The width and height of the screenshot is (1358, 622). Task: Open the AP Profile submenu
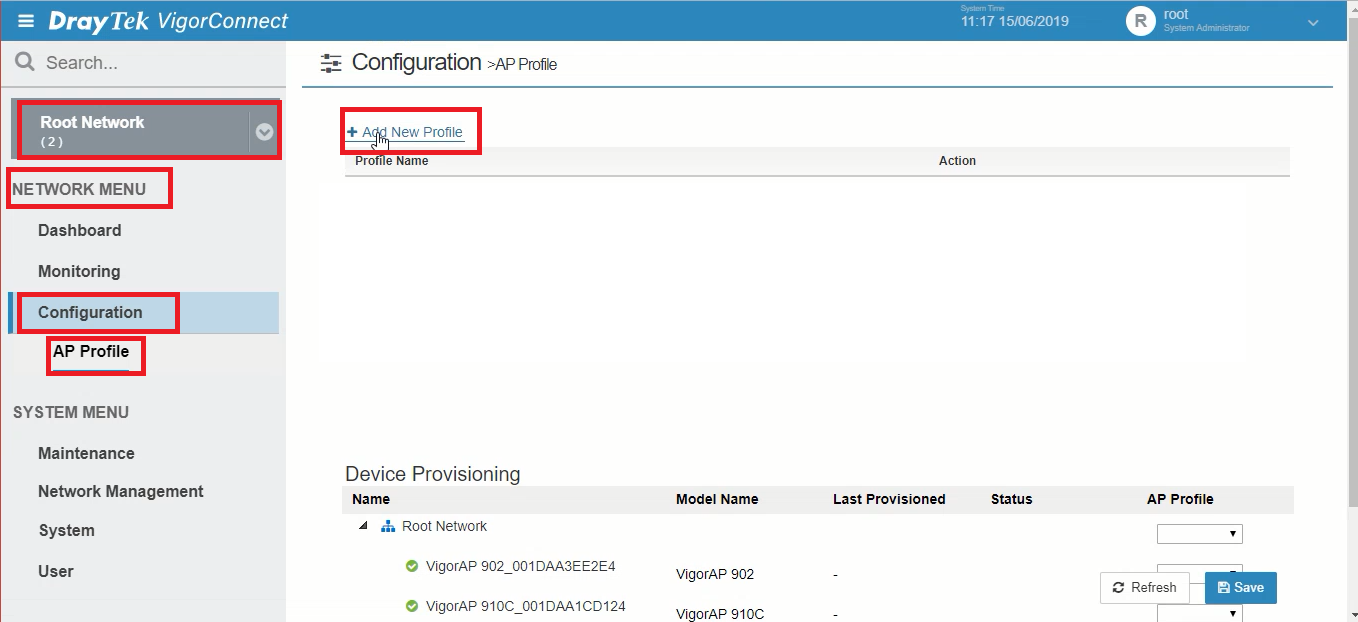(91, 352)
